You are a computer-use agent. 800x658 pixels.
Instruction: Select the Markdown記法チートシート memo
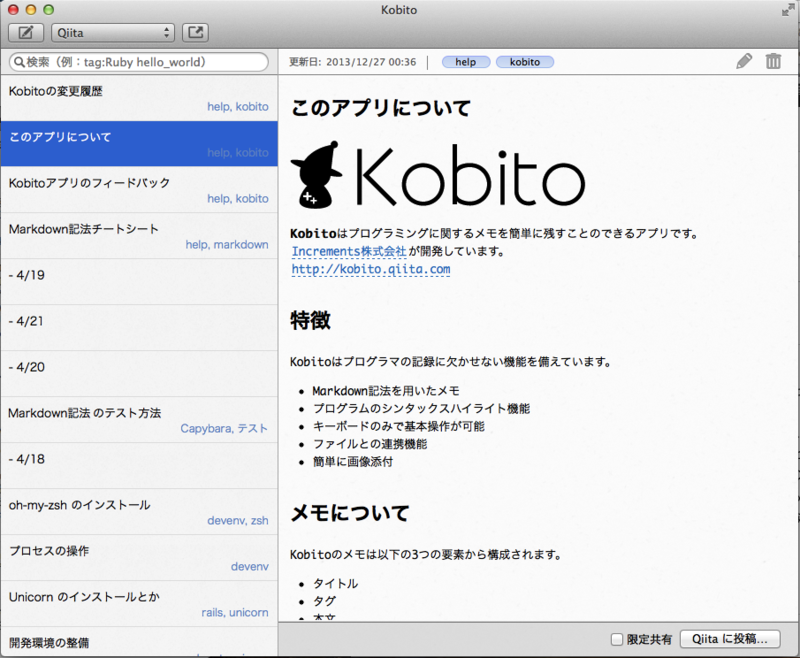coord(139,236)
